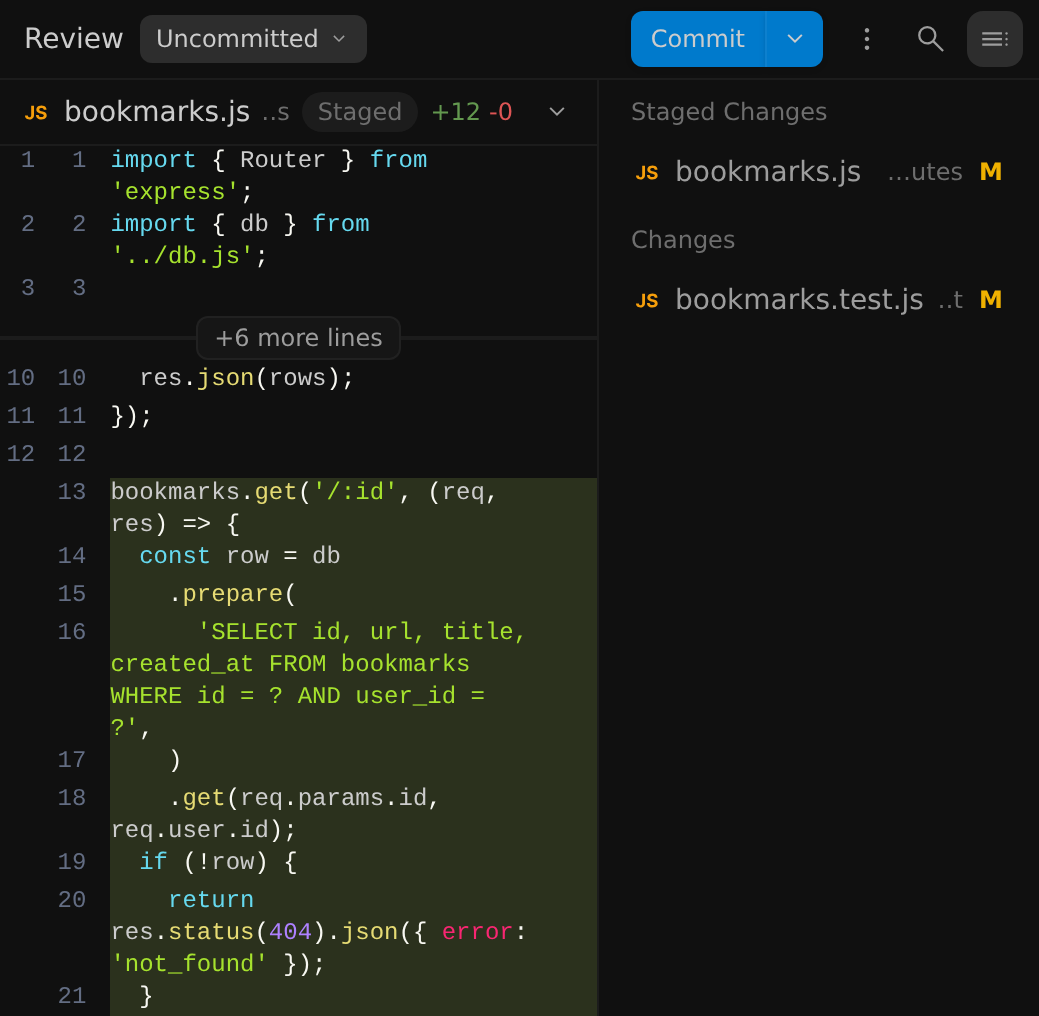Collapse the bookmarks.js diff with chevron
Screen dimensions: 1039x1016
point(557,112)
